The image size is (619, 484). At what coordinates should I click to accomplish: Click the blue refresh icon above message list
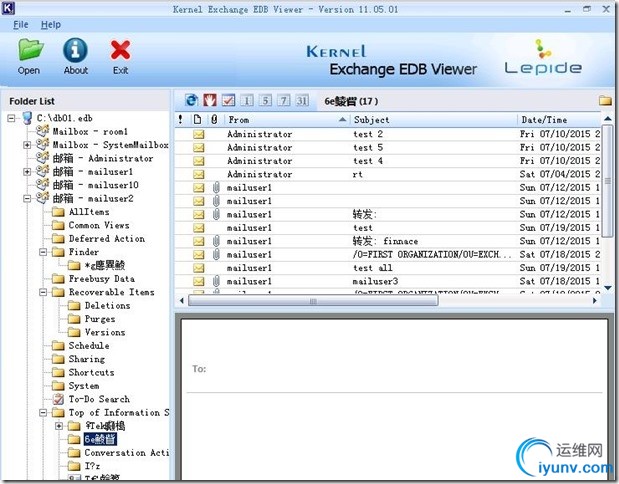coord(192,100)
